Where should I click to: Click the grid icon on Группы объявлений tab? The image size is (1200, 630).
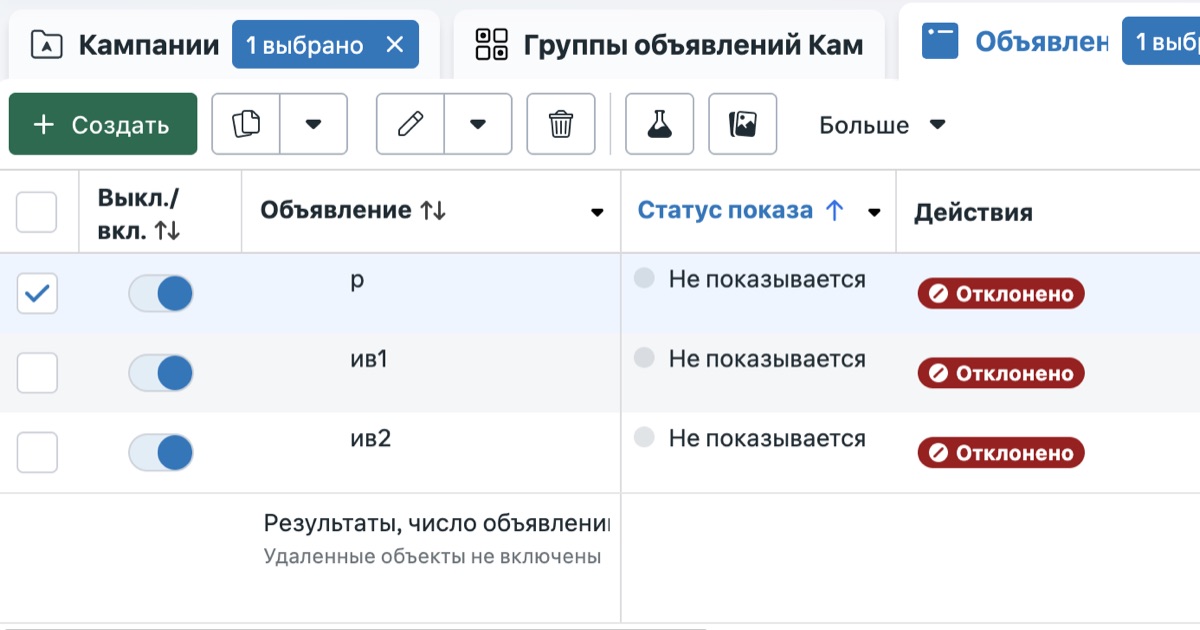pos(492,45)
